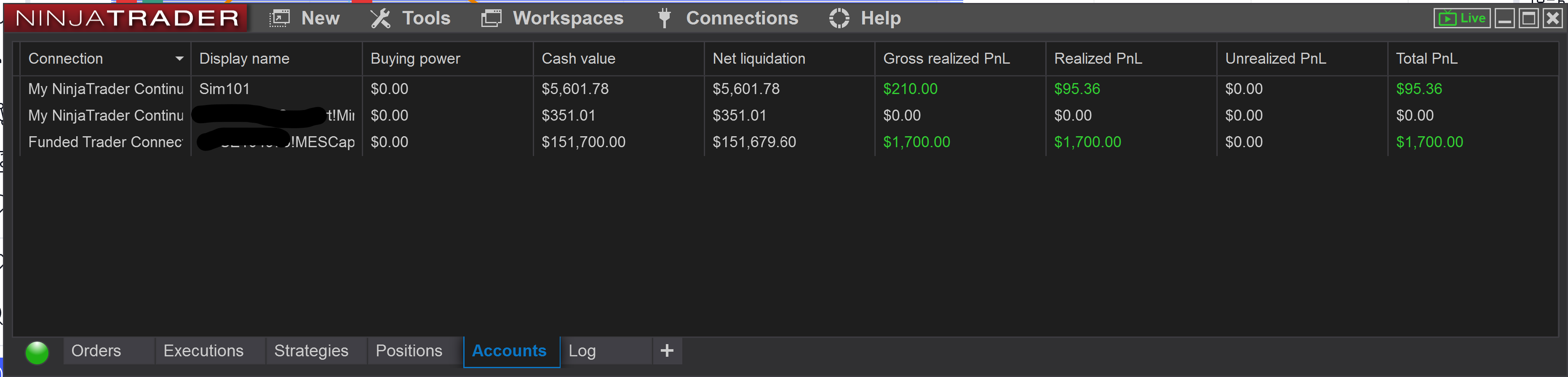
Task: Add a new tab with plus icon
Action: click(x=667, y=351)
